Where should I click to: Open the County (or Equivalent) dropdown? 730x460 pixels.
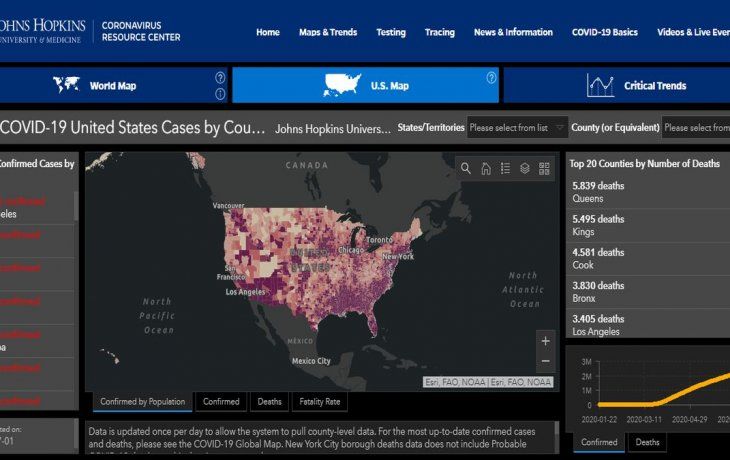[x=696, y=128]
